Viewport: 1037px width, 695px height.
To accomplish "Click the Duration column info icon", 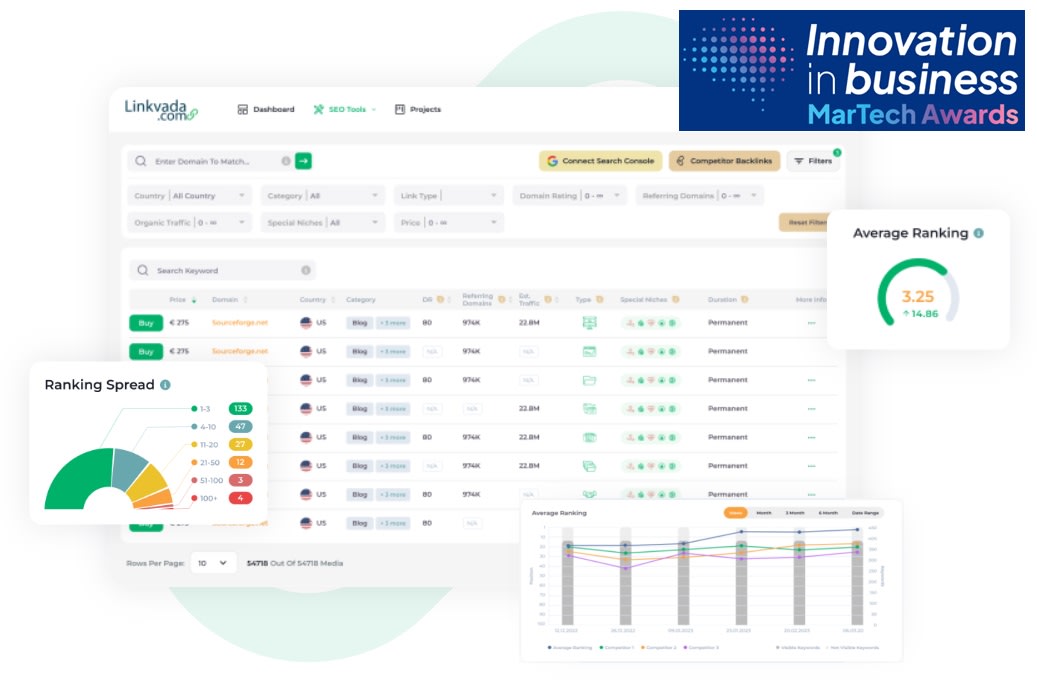I will (745, 300).
